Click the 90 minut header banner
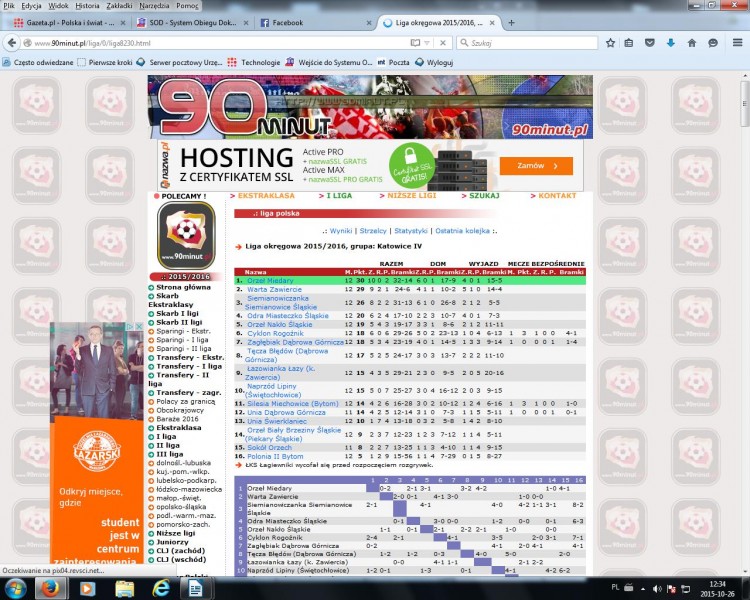Viewport: 750px width, 600px height. click(370, 107)
